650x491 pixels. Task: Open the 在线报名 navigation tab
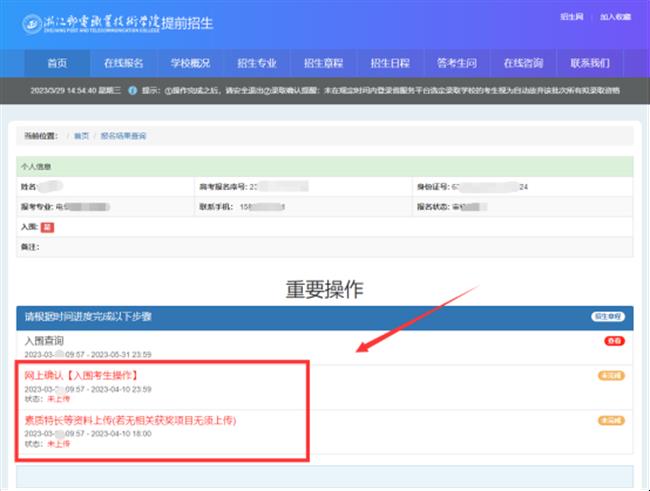(124, 63)
